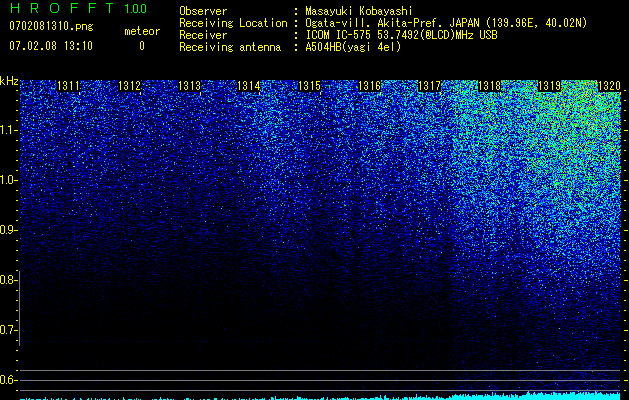
Task: Click the 1.1 frequency axis label
Action: pyautogui.click(x=9, y=130)
